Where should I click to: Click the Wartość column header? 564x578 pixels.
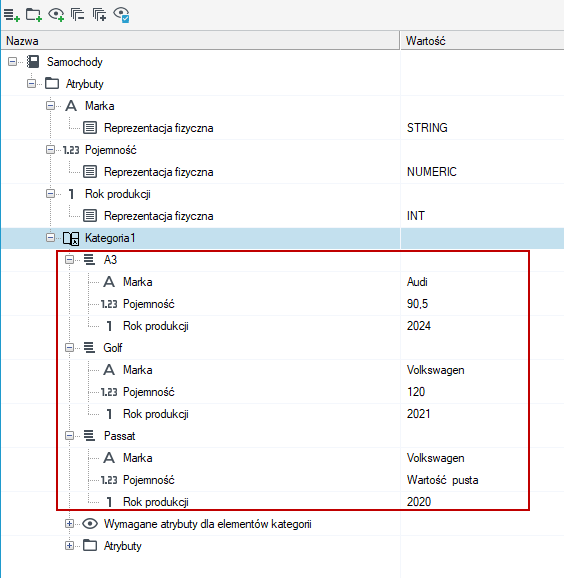(x=482, y=41)
